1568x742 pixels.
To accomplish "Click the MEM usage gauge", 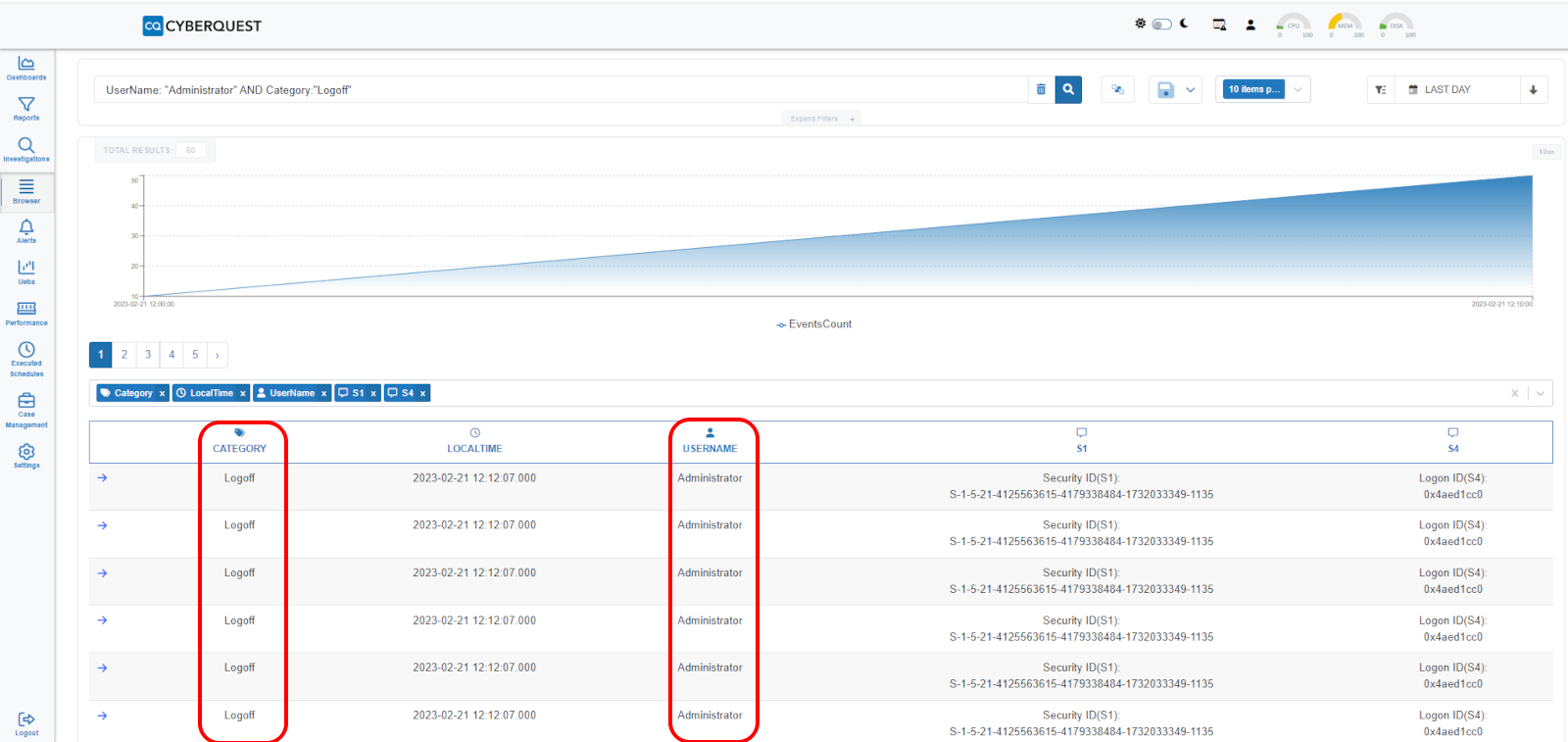I will [1345, 25].
